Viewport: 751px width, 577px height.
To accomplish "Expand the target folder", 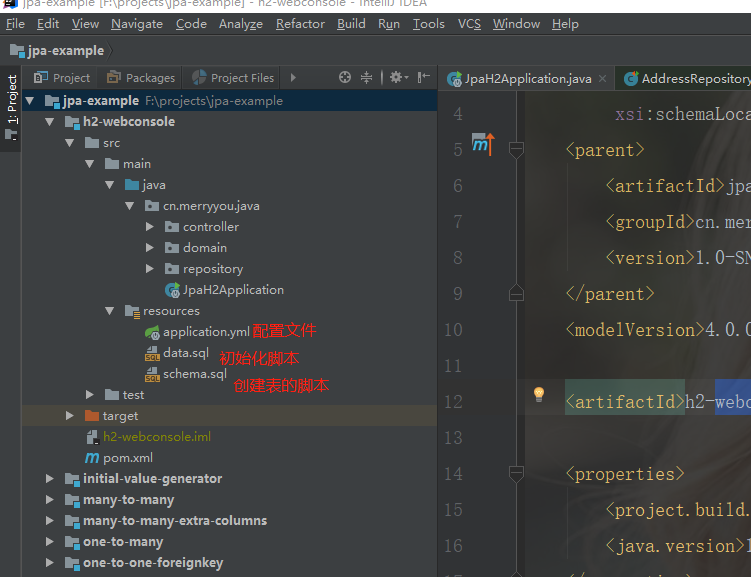I will coord(69,416).
